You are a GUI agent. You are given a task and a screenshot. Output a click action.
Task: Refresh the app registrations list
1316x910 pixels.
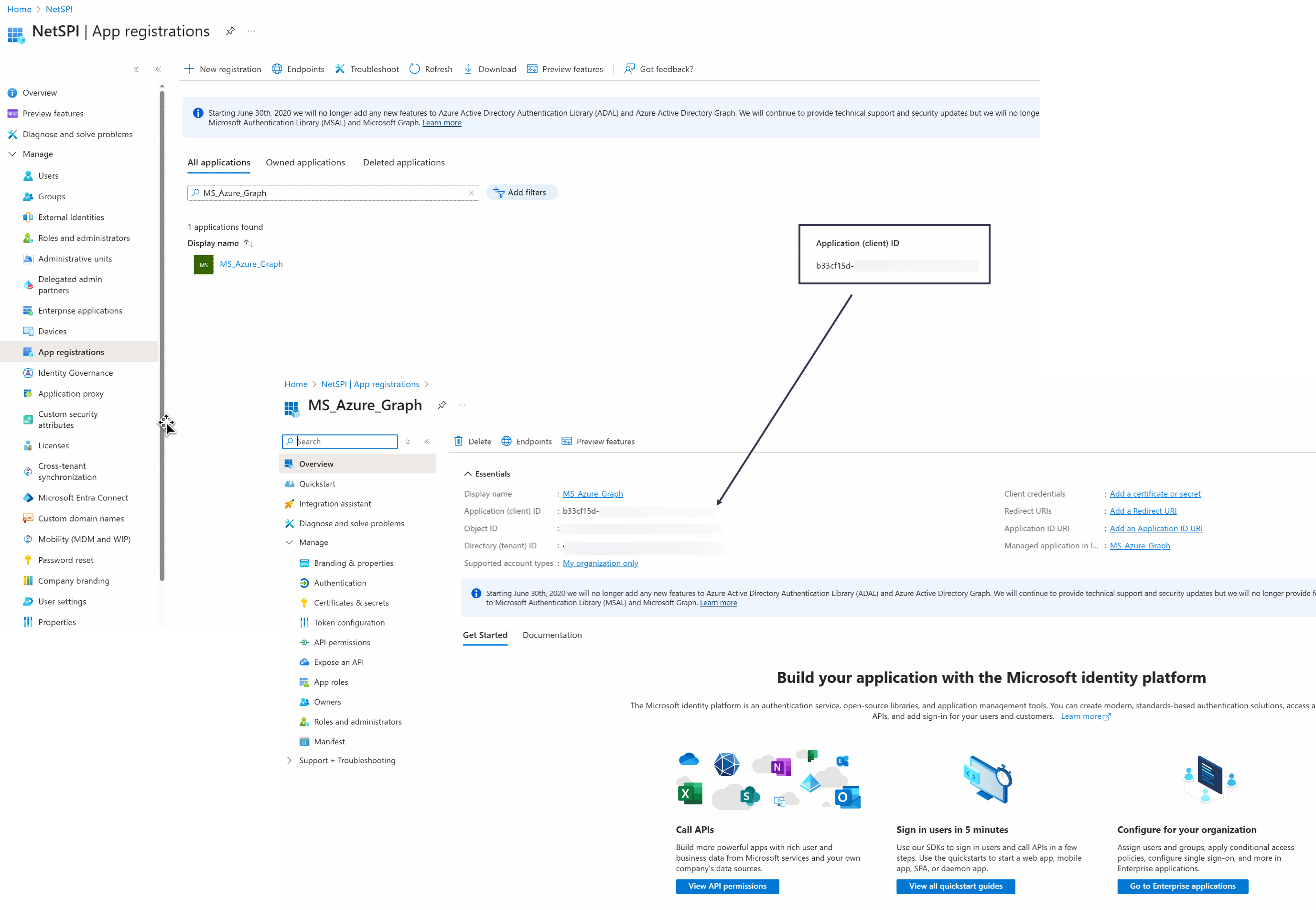pyautogui.click(x=431, y=69)
